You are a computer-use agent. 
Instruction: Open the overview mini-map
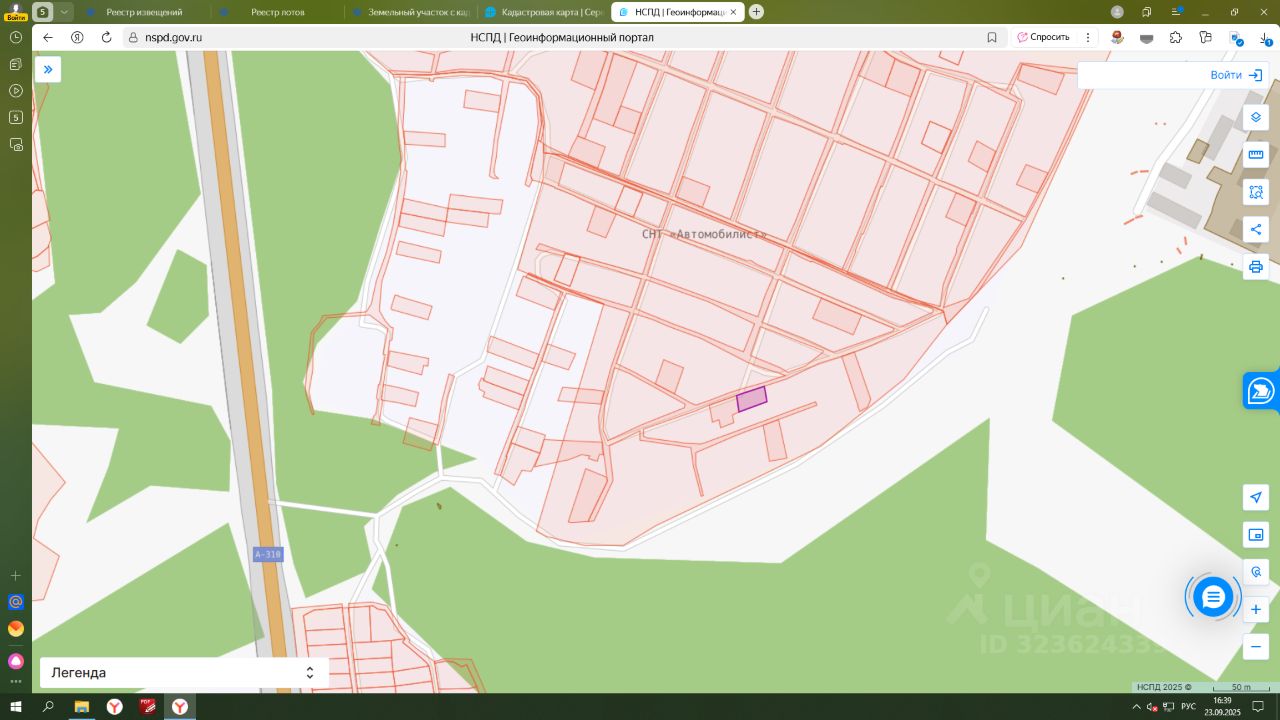1256,535
